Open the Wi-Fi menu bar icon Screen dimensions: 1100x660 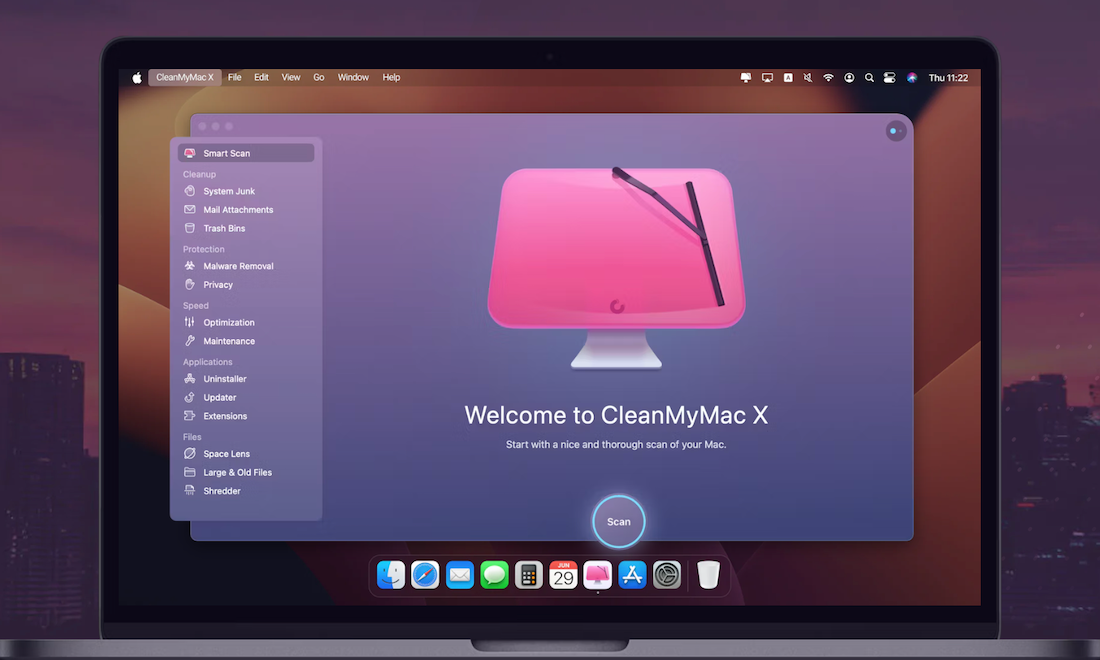pos(829,78)
